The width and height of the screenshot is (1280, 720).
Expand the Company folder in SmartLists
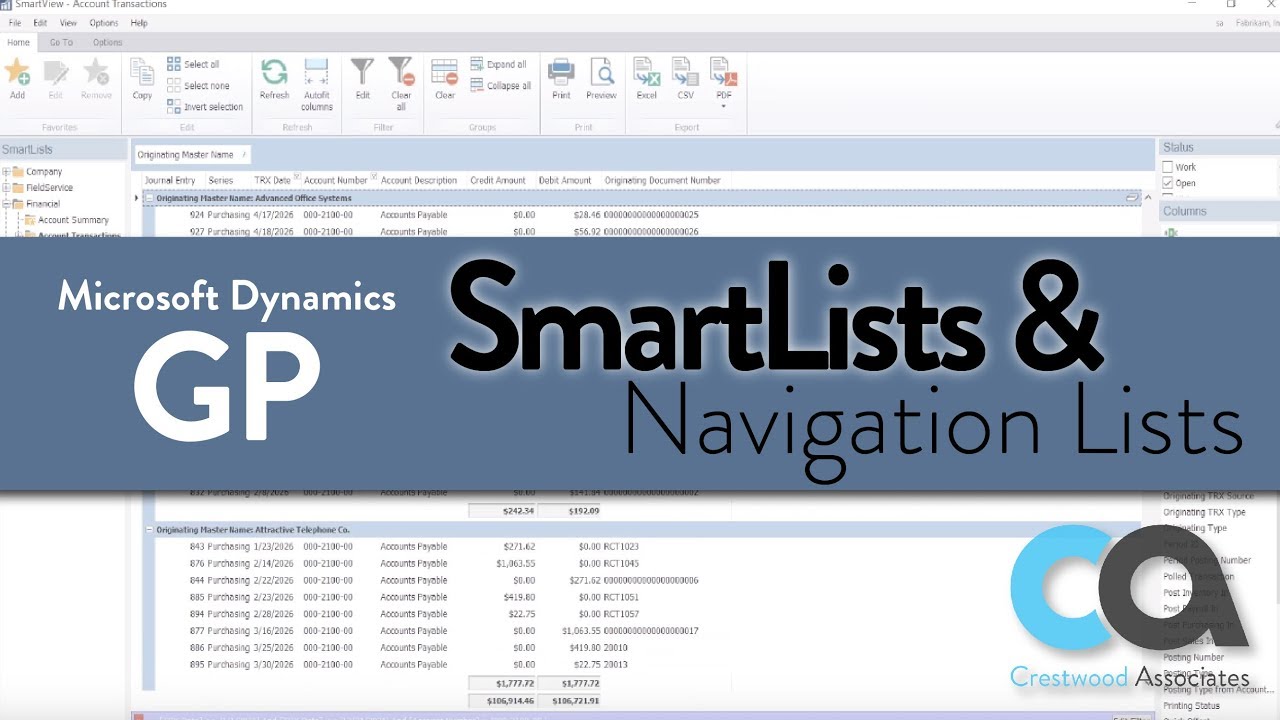[6, 172]
